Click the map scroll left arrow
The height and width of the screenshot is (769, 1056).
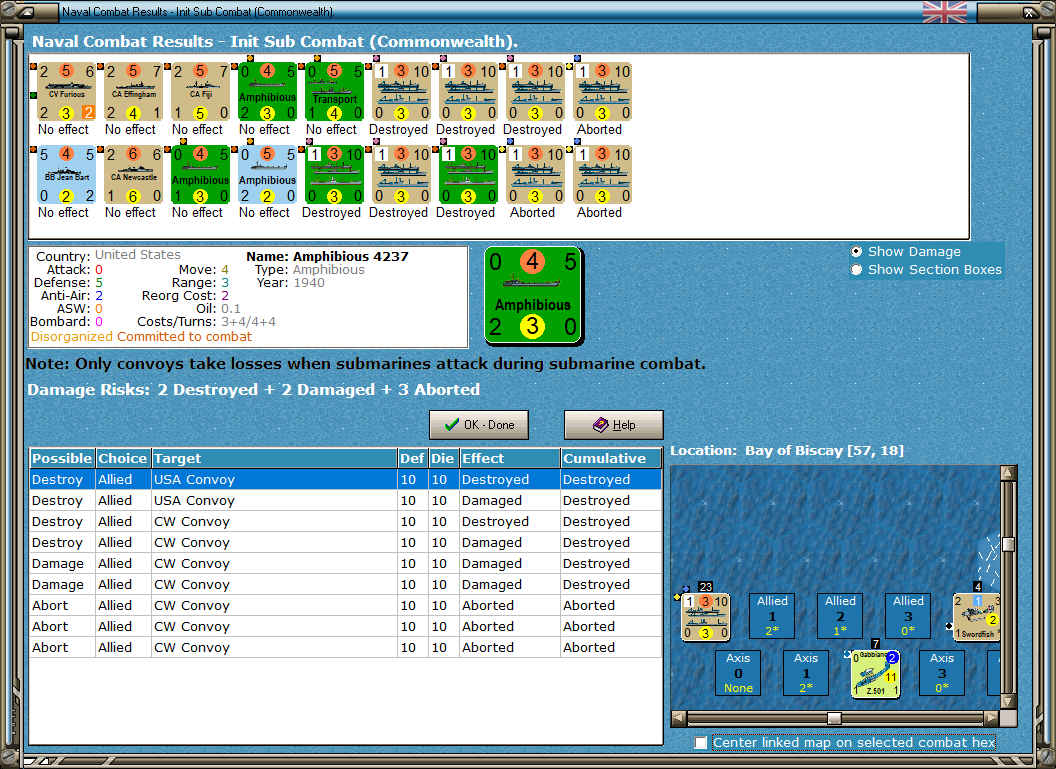[679, 718]
